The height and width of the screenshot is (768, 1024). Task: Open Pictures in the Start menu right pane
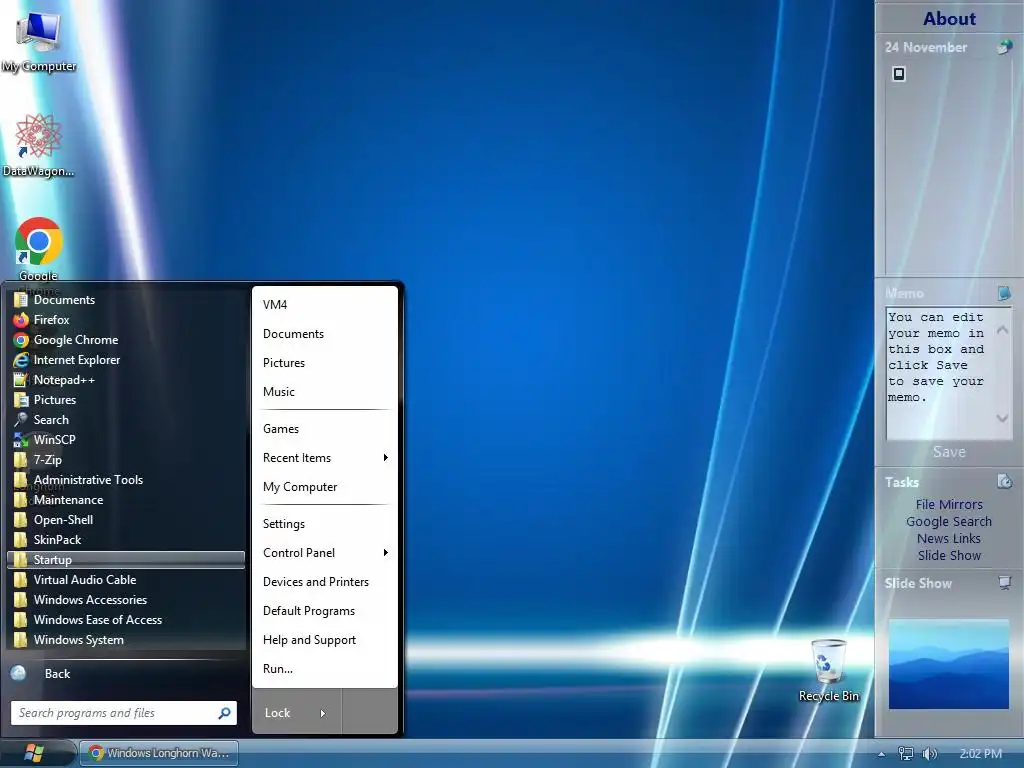pos(325,363)
